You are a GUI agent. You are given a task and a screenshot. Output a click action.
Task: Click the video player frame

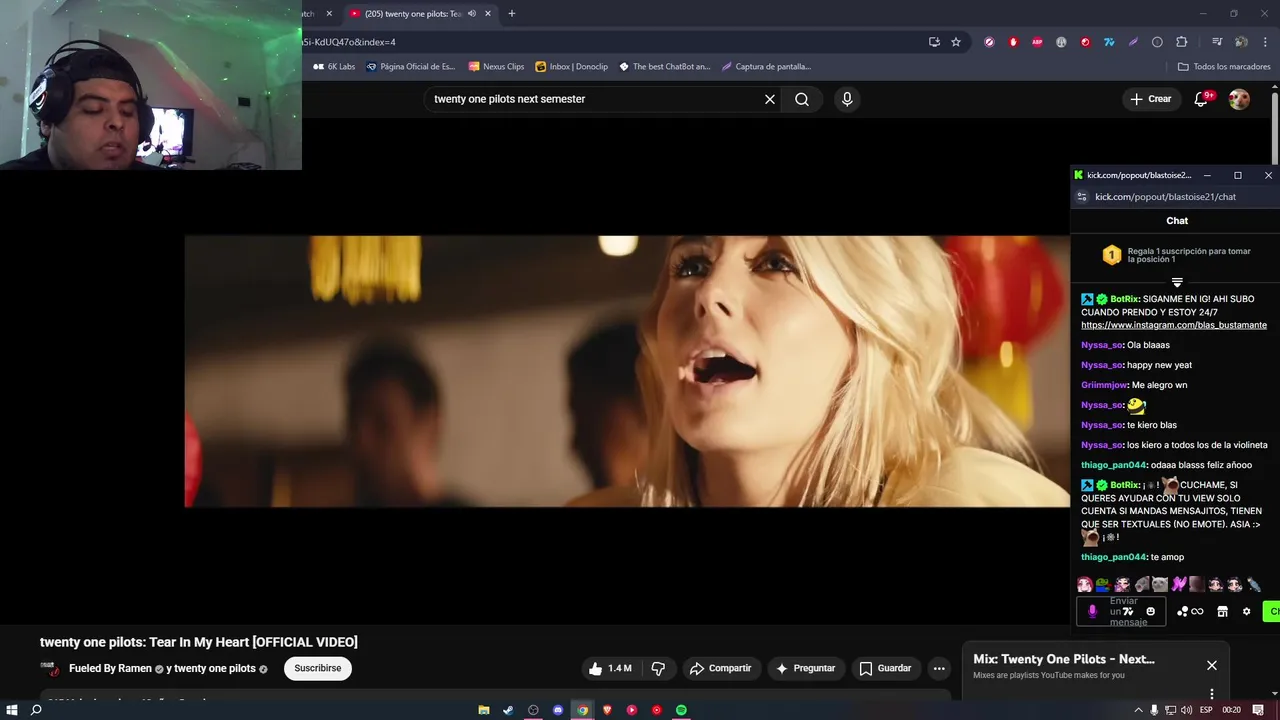[627, 371]
